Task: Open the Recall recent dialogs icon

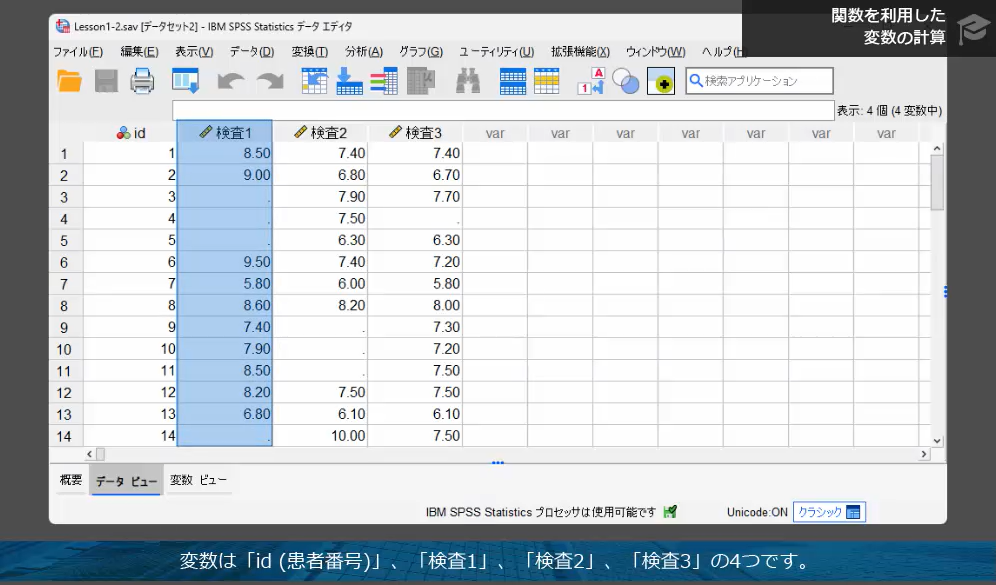Action: 186,81
